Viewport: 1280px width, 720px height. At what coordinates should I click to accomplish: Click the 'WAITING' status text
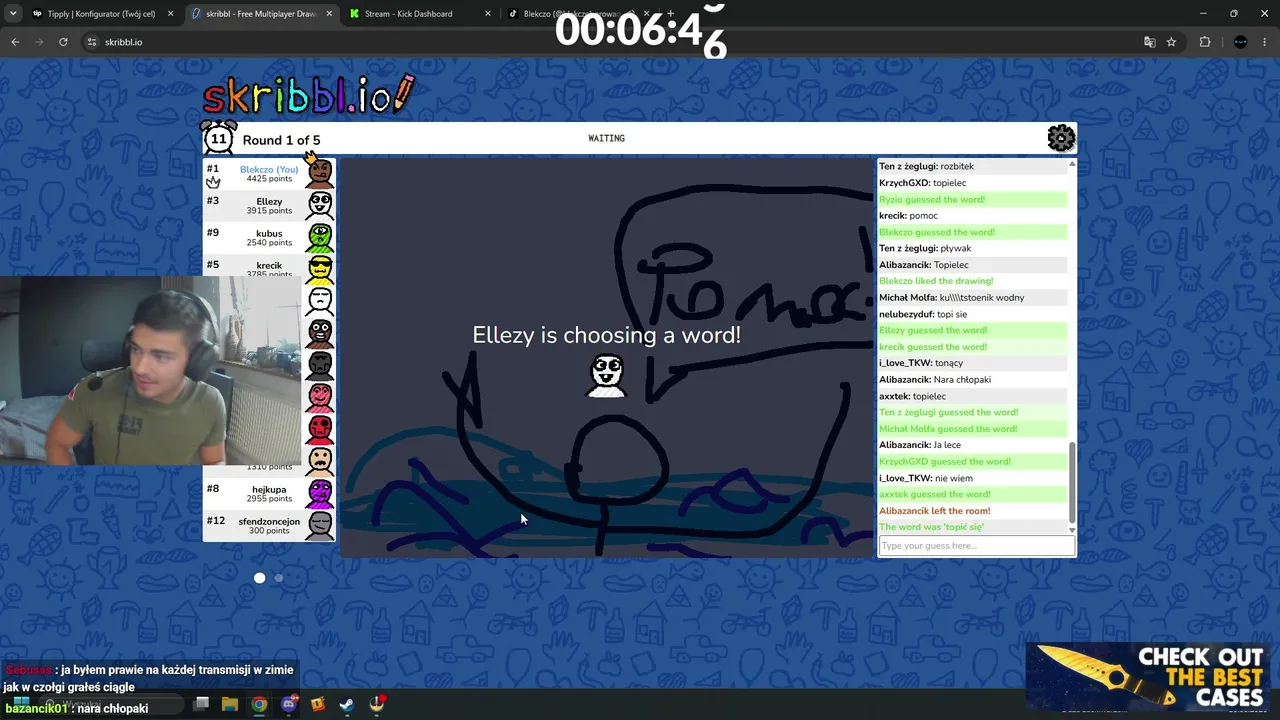(606, 138)
